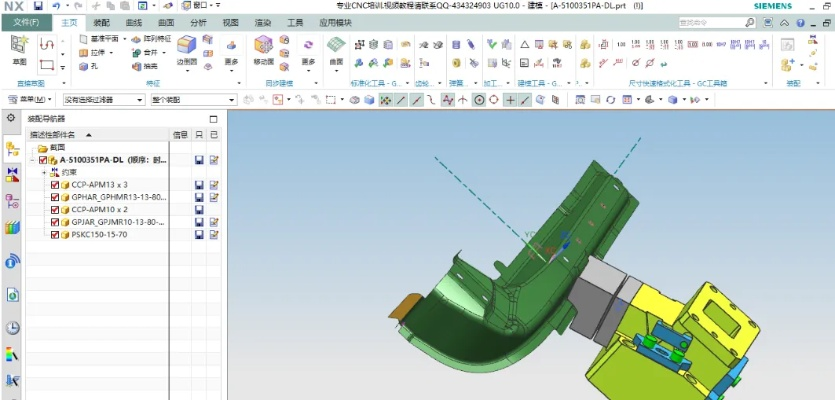Screen dimensions: 835x400
Task: Uncheck the CCP-APM13 x 3 component
Action: click(x=55, y=185)
